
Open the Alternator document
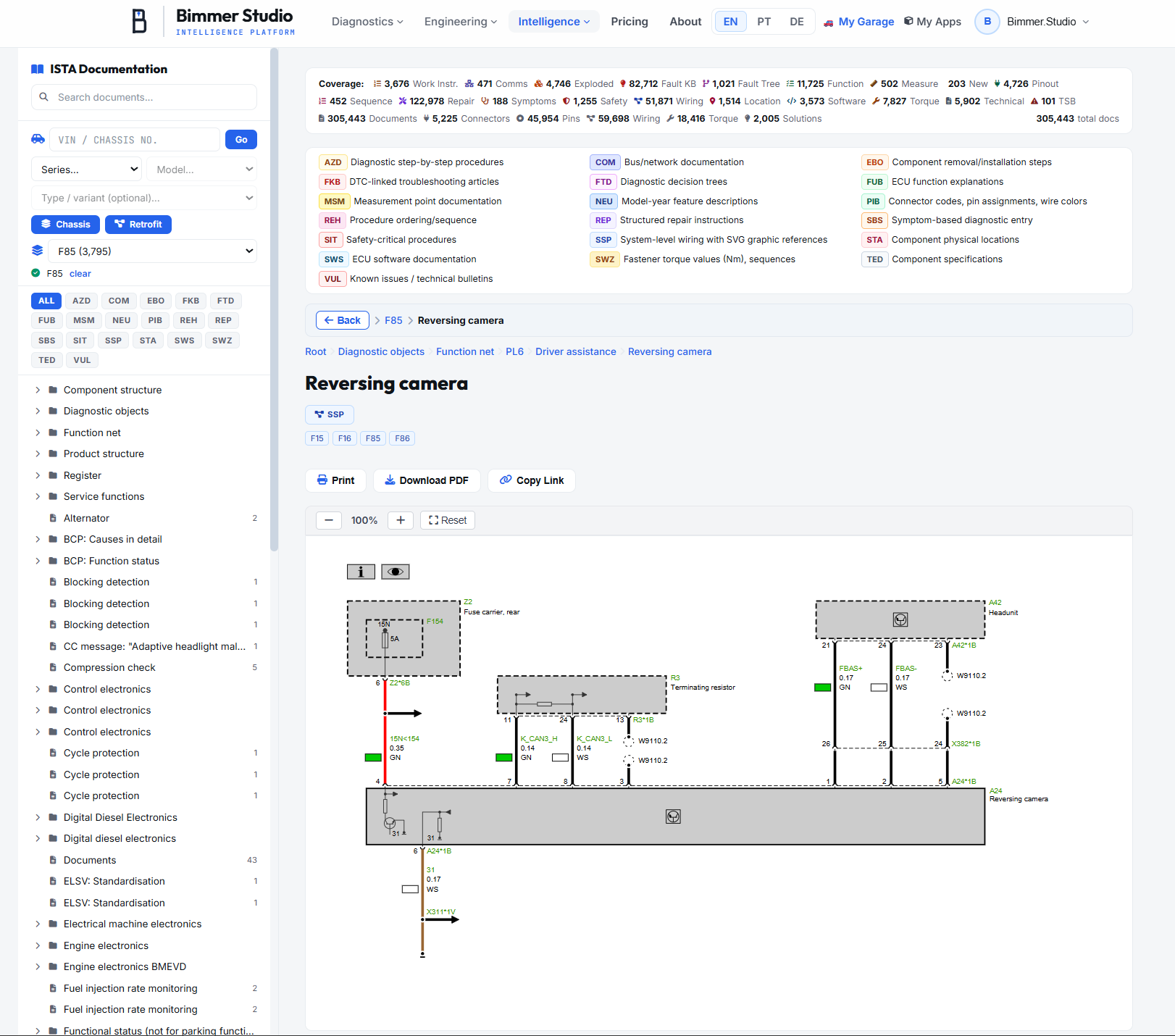(x=86, y=518)
